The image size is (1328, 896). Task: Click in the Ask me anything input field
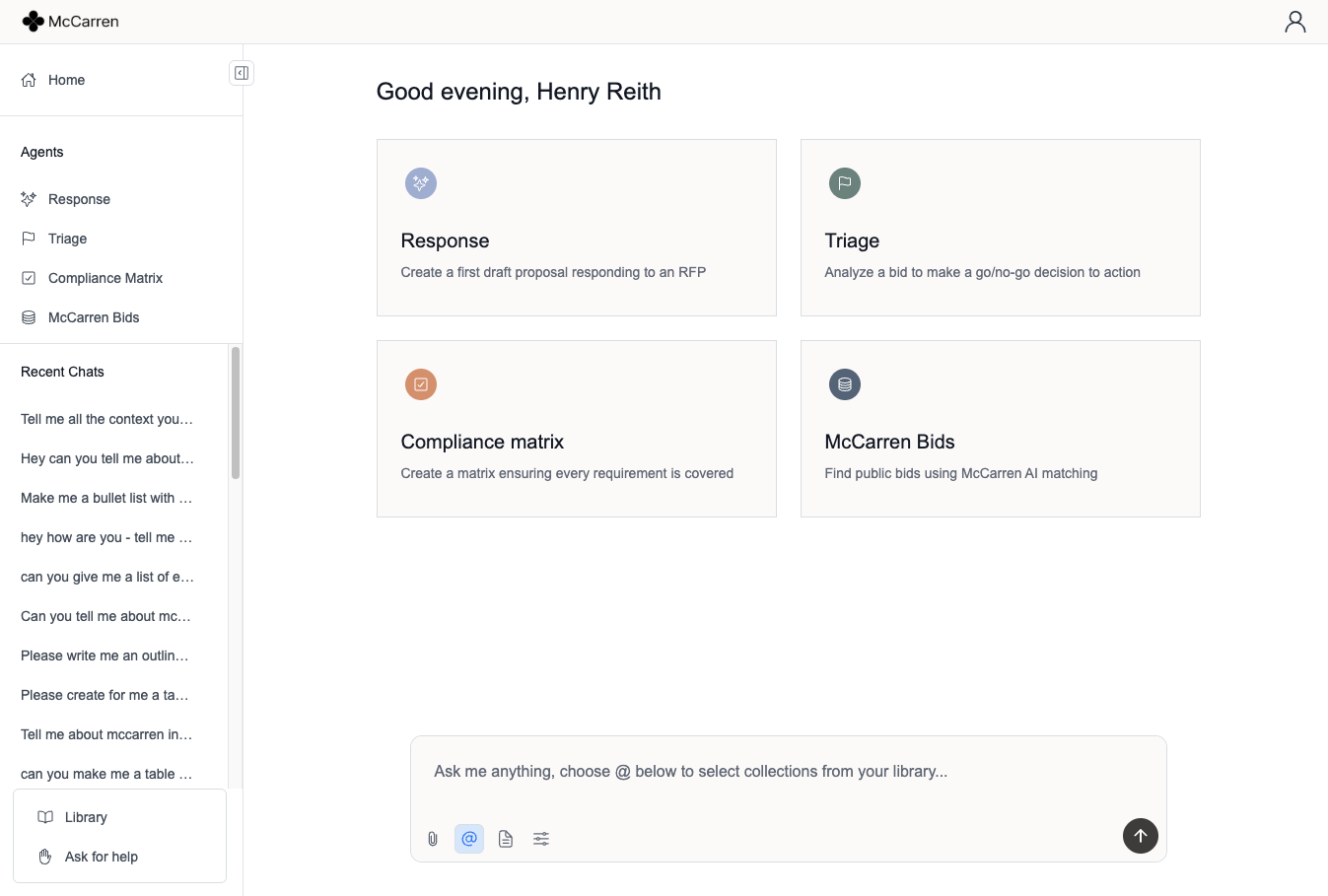[789, 772]
